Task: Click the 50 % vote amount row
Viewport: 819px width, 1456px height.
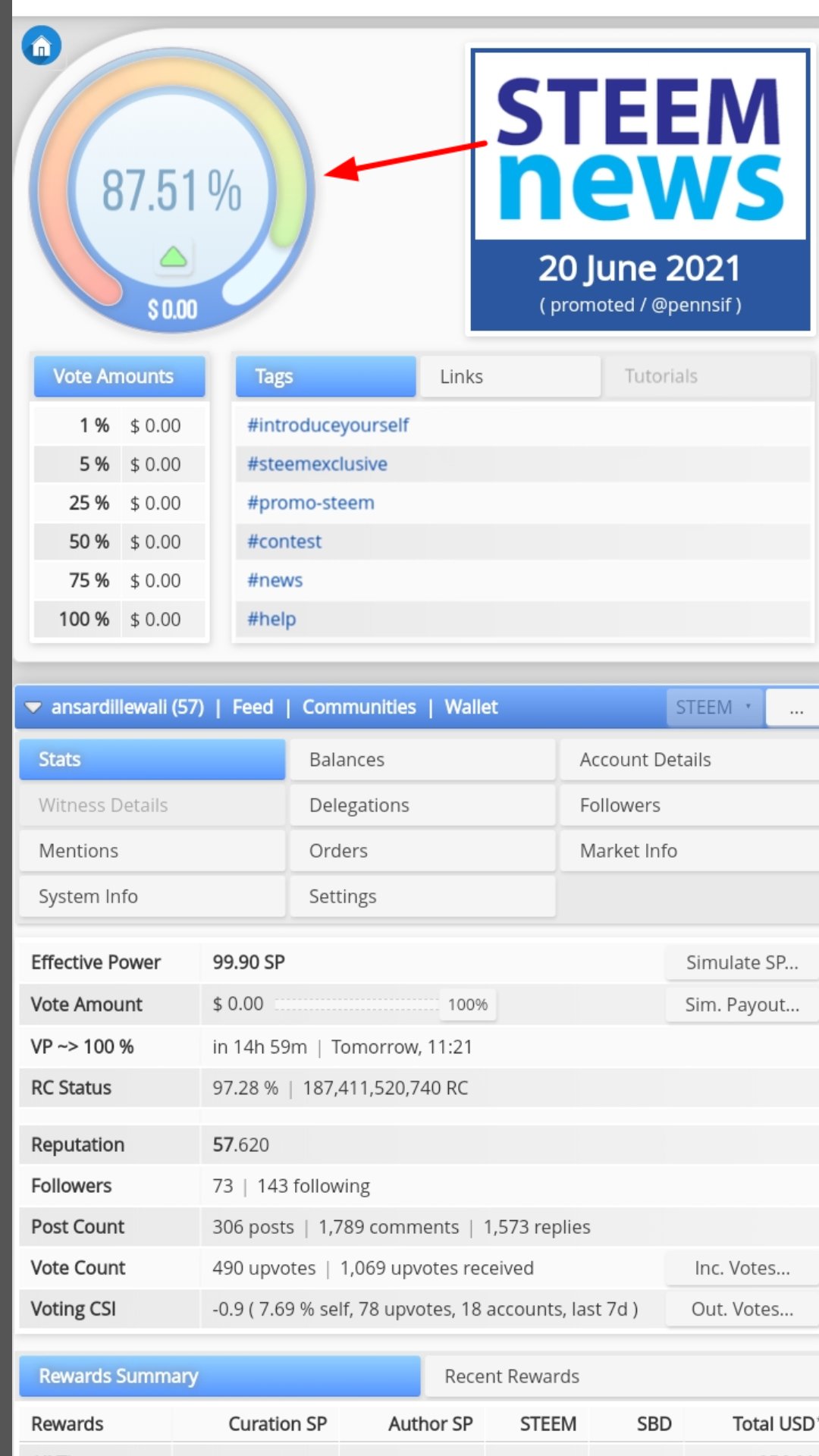Action: tap(120, 541)
